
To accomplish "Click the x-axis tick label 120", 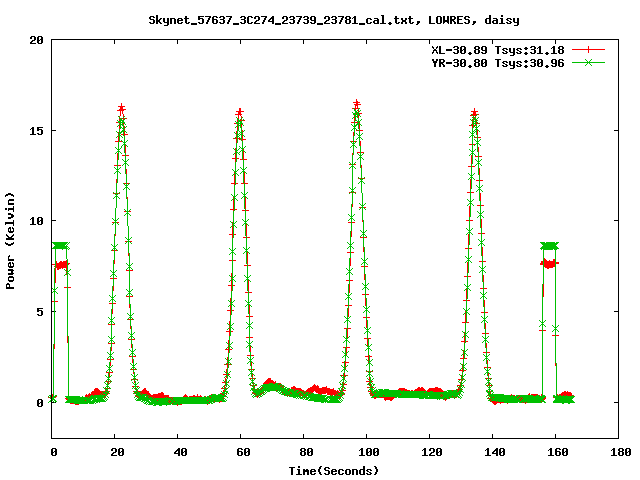I will (x=431, y=452).
